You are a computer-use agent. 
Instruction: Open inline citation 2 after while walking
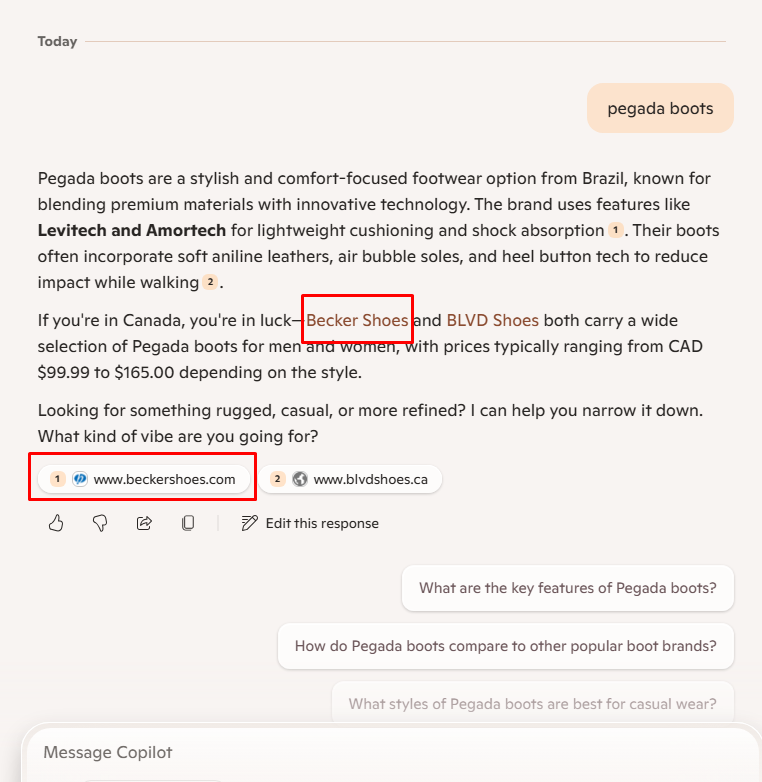pyautogui.click(x=210, y=283)
